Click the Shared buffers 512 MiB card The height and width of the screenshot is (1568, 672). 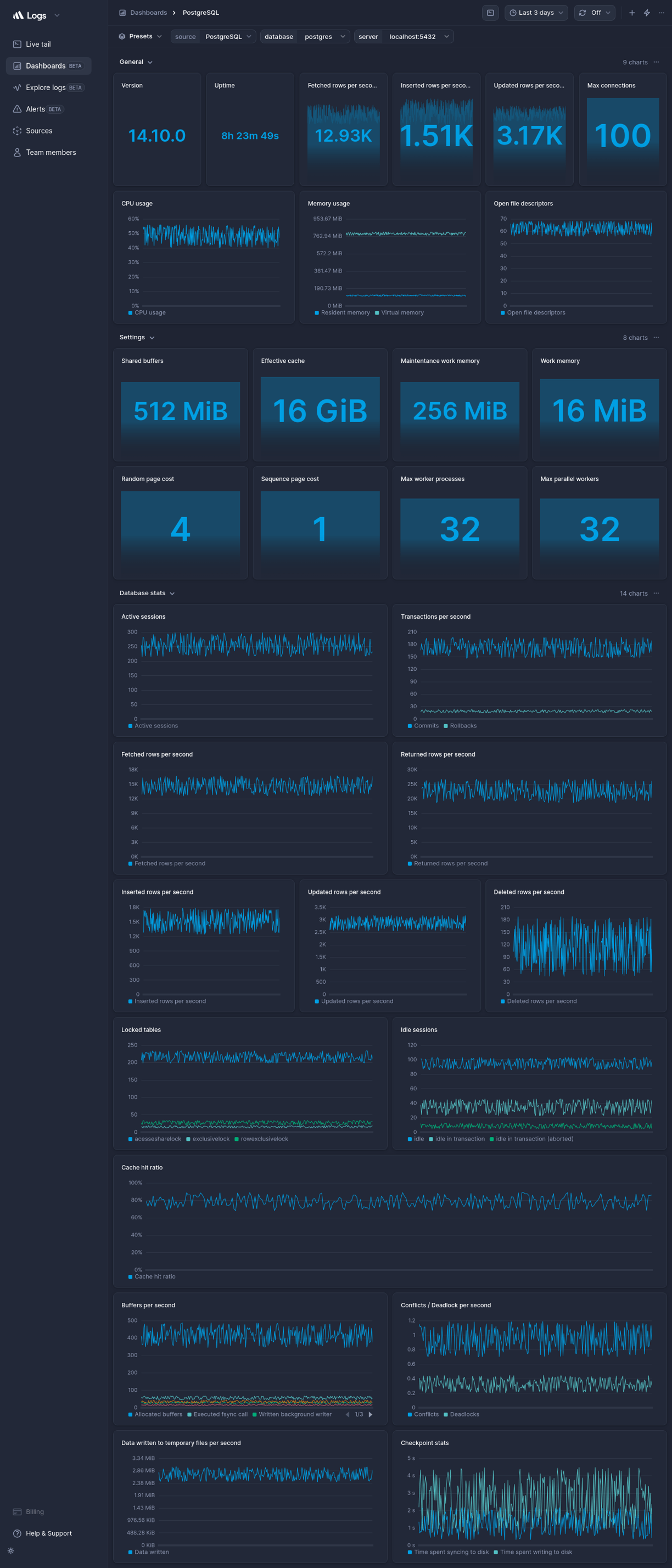[x=180, y=404]
